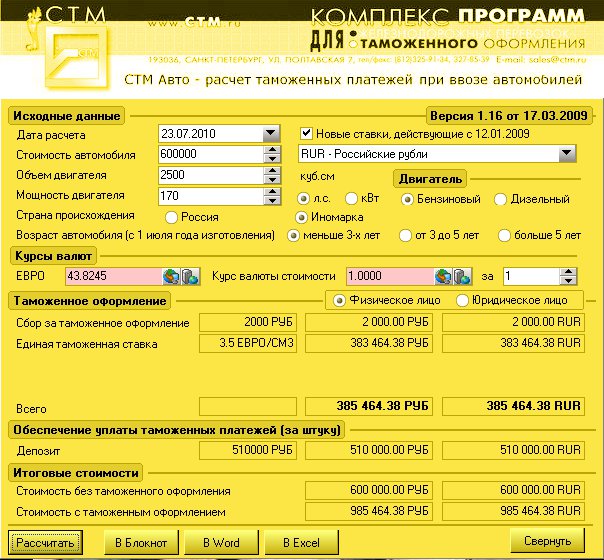Select Иномарка as country of origin
This screenshot has height=560, width=604.
click(301, 217)
